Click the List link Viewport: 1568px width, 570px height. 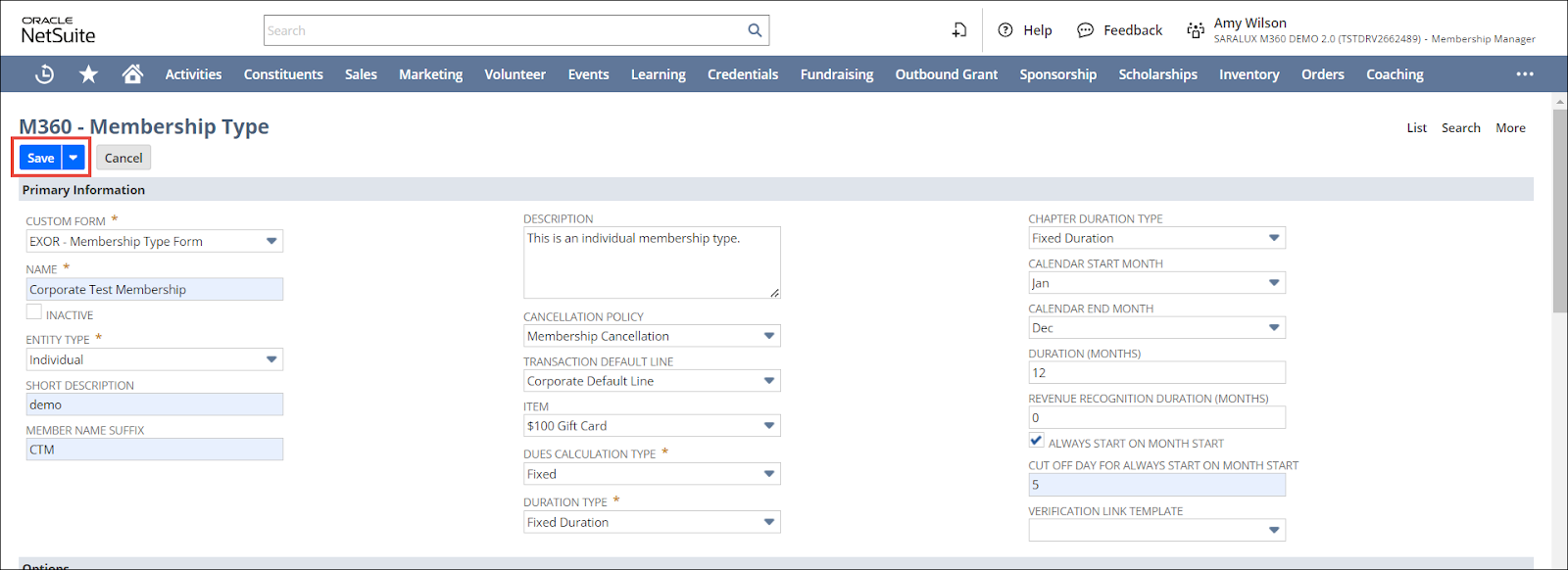1416,128
